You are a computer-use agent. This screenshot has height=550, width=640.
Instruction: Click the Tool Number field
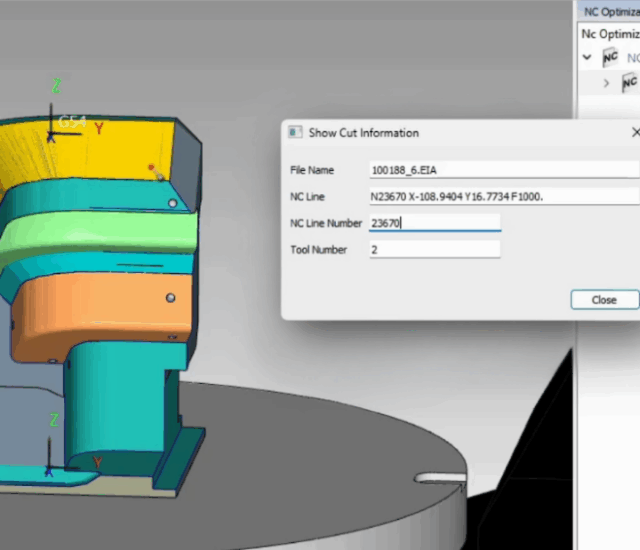tap(434, 250)
